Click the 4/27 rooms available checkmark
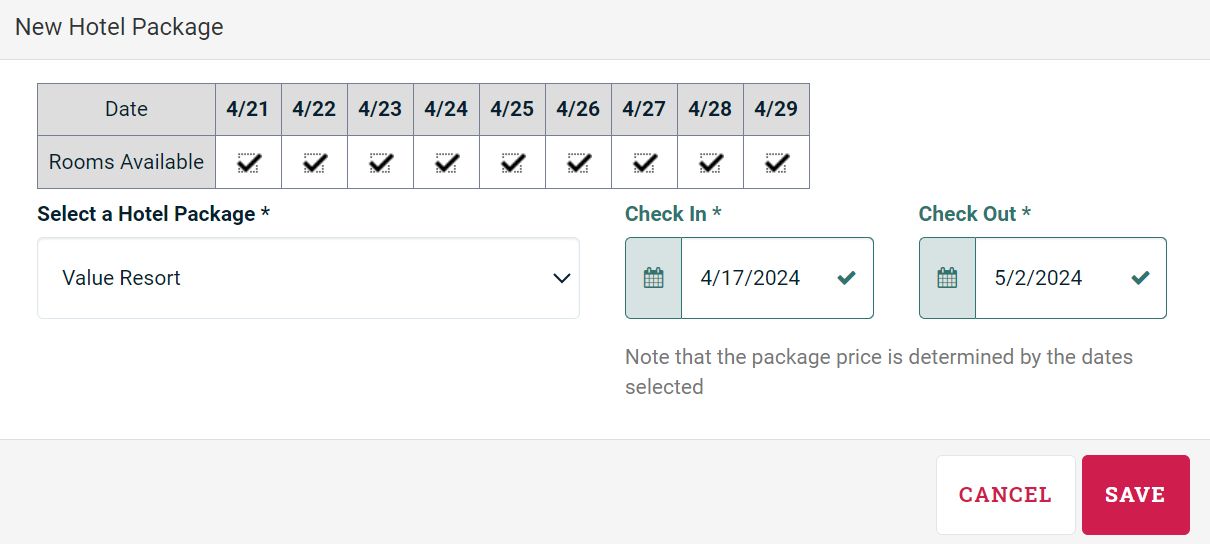Viewport: 1210px width, 544px height. [645, 162]
